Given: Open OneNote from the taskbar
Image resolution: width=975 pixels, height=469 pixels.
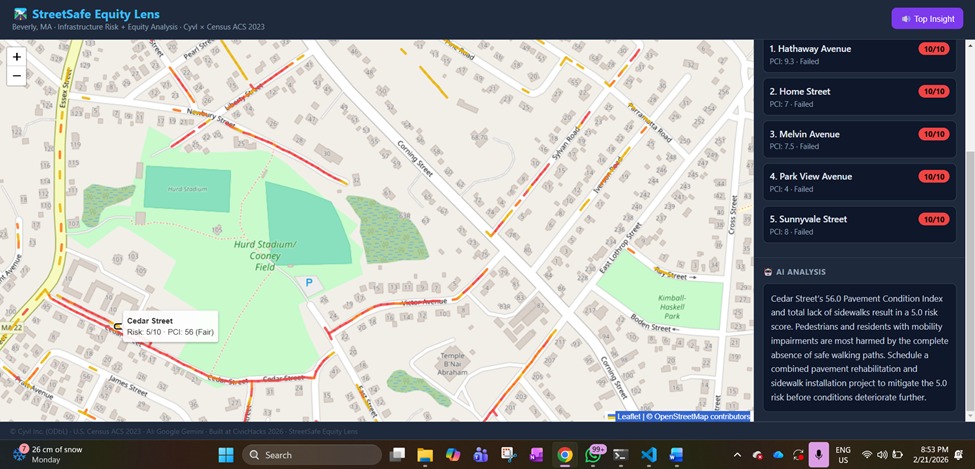Looking at the screenshot, I should (536, 455).
